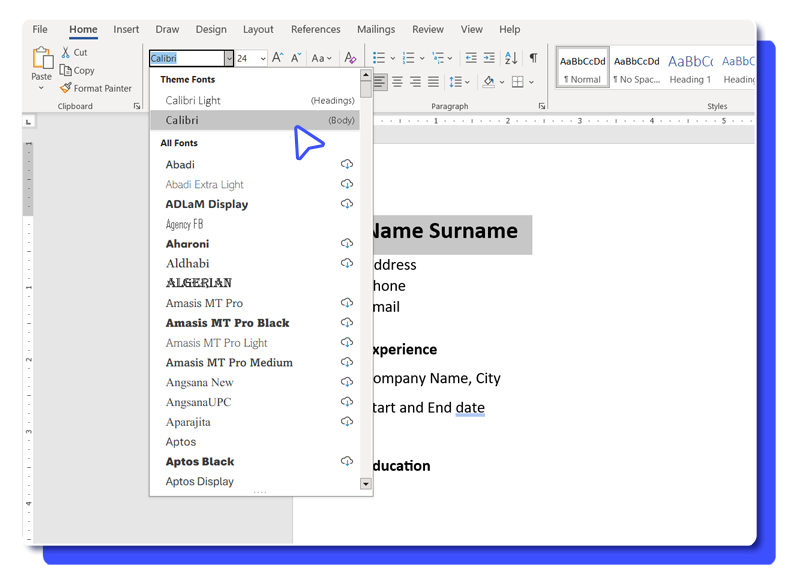
Task: Open the Paragraph settings dialog launcher
Action: [x=542, y=106]
